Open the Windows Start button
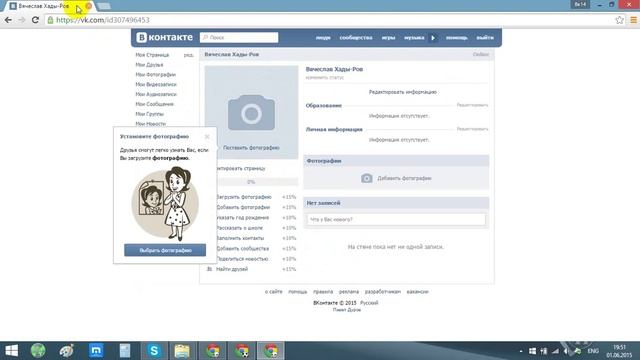The width and height of the screenshot is (640, 360). click(11, 351)
